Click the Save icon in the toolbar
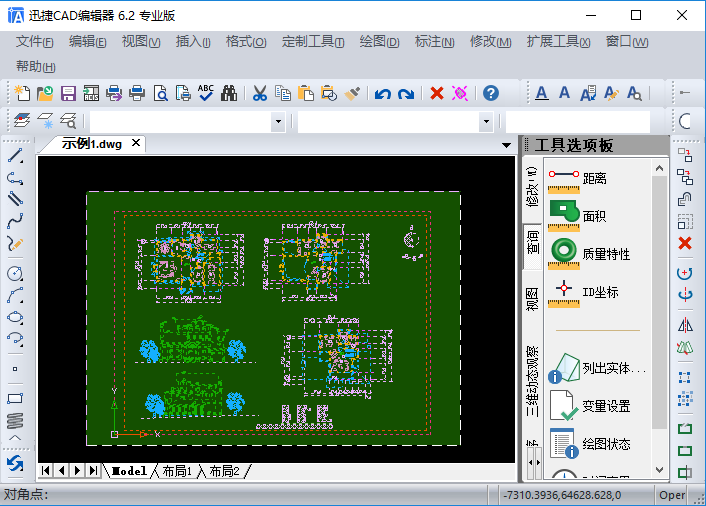 68,93
